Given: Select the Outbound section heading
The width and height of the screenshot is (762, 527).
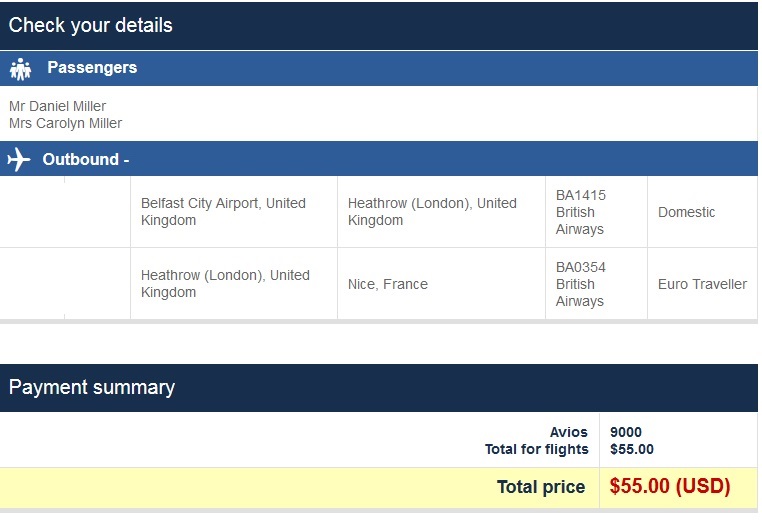Looking at the screenshot, I should (x=85, y=159).
